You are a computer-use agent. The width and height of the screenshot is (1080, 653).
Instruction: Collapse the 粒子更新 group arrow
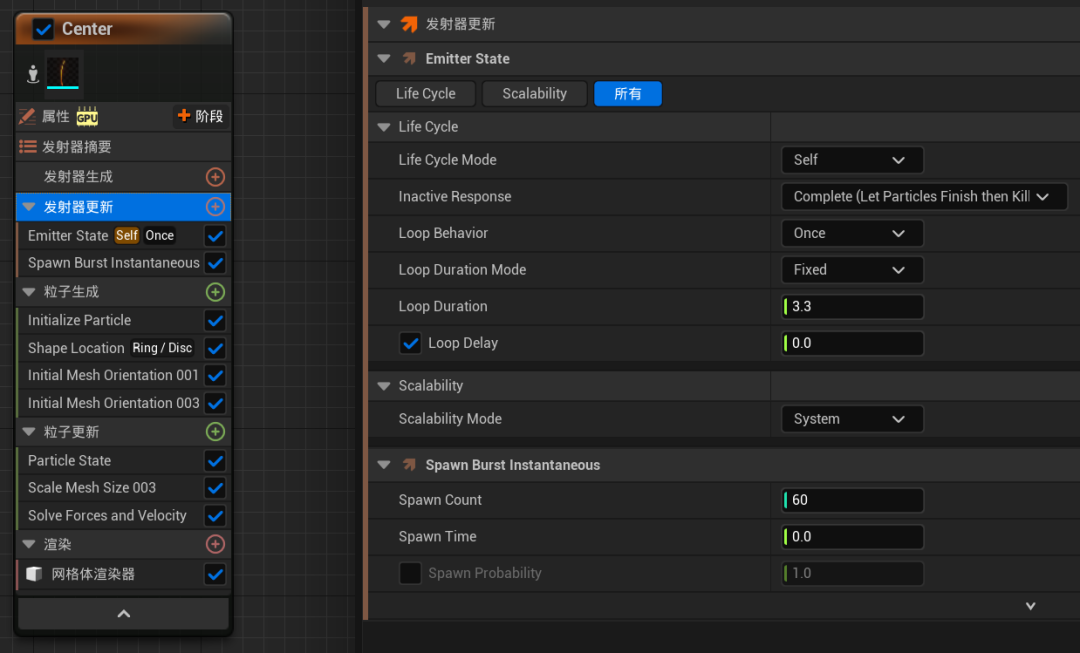(x=29, y=432)
